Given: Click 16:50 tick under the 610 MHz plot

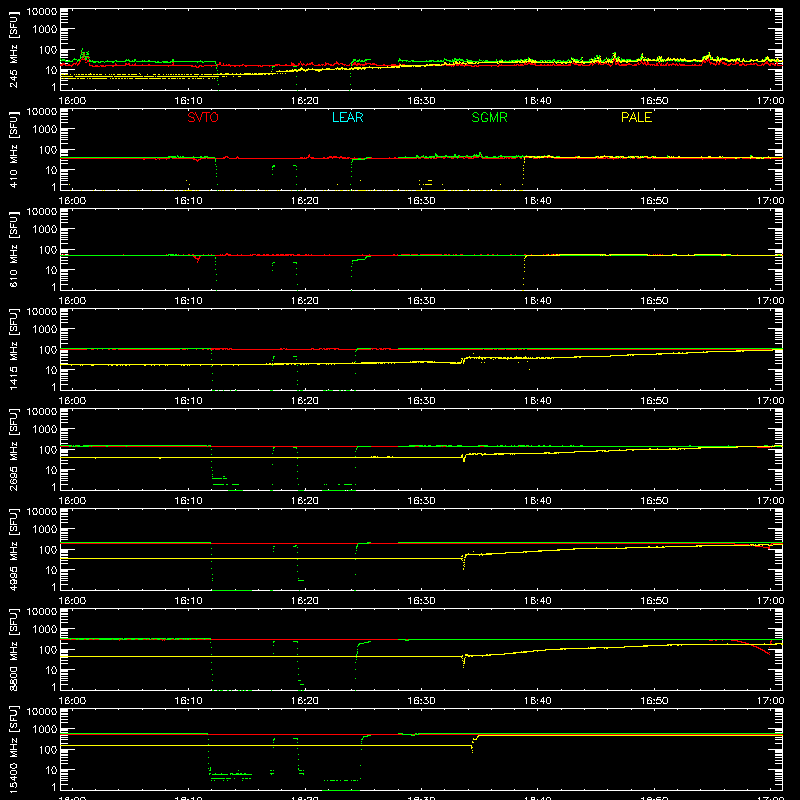Looking at the screenshot, I should coord(654,301).
